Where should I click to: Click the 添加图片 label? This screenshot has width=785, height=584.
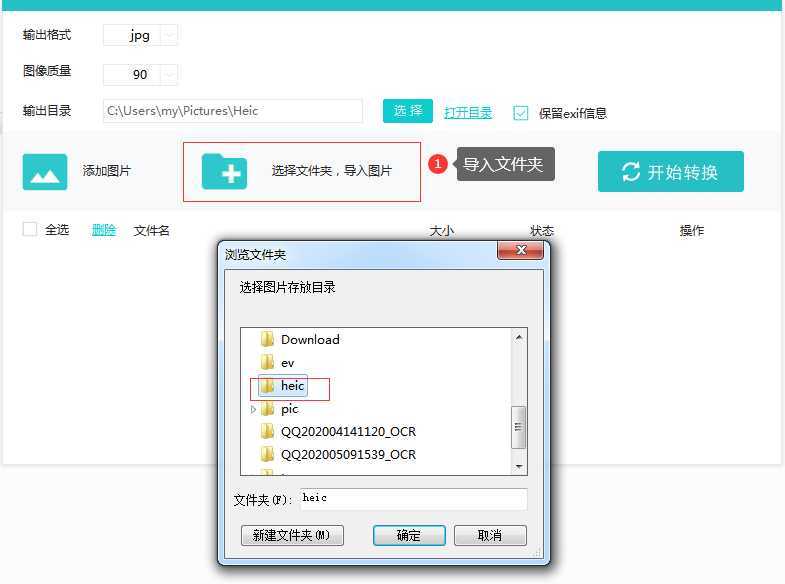pos(107,171)
